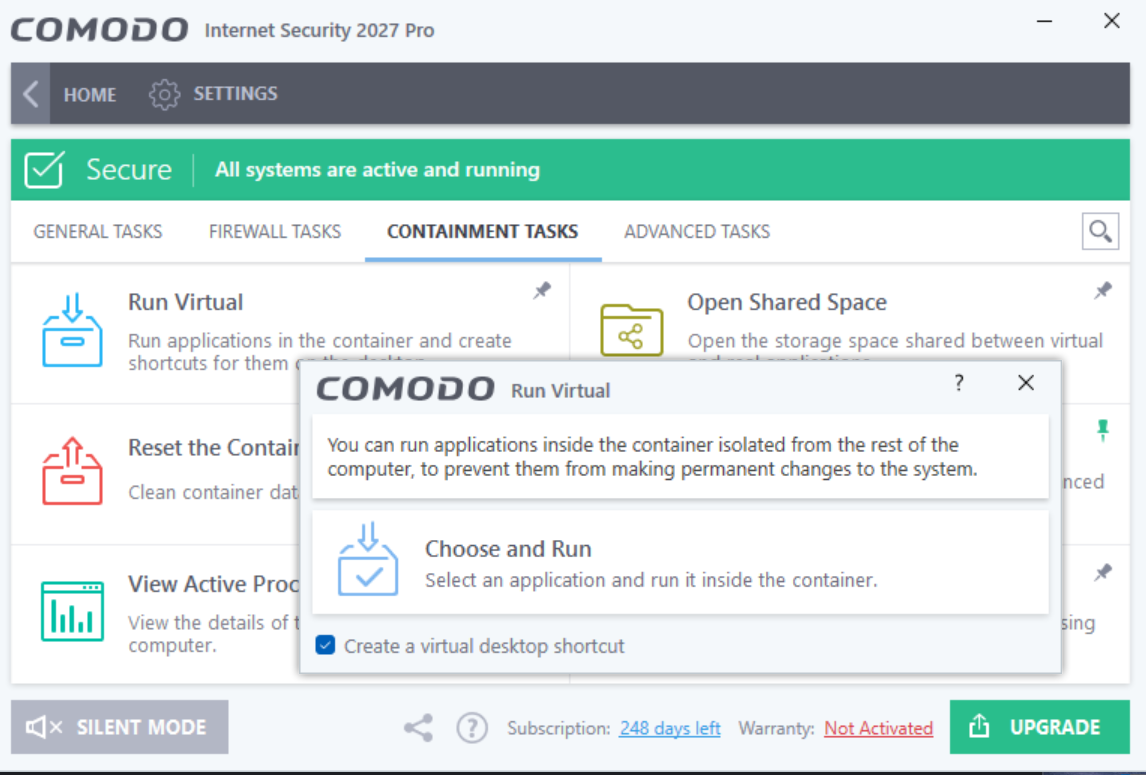Select Choose and Run option
The height and width of the screenshot is (775, 1146).
(x=680, y=562)
